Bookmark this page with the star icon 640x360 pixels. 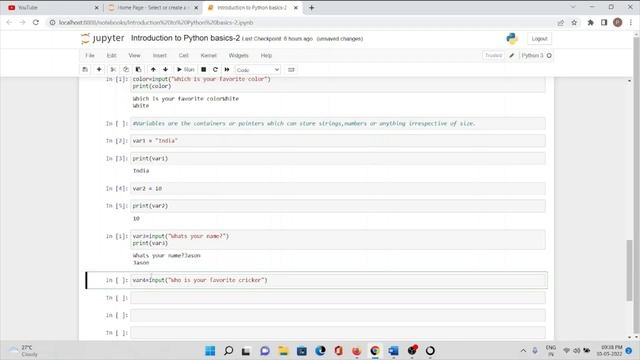574,22
